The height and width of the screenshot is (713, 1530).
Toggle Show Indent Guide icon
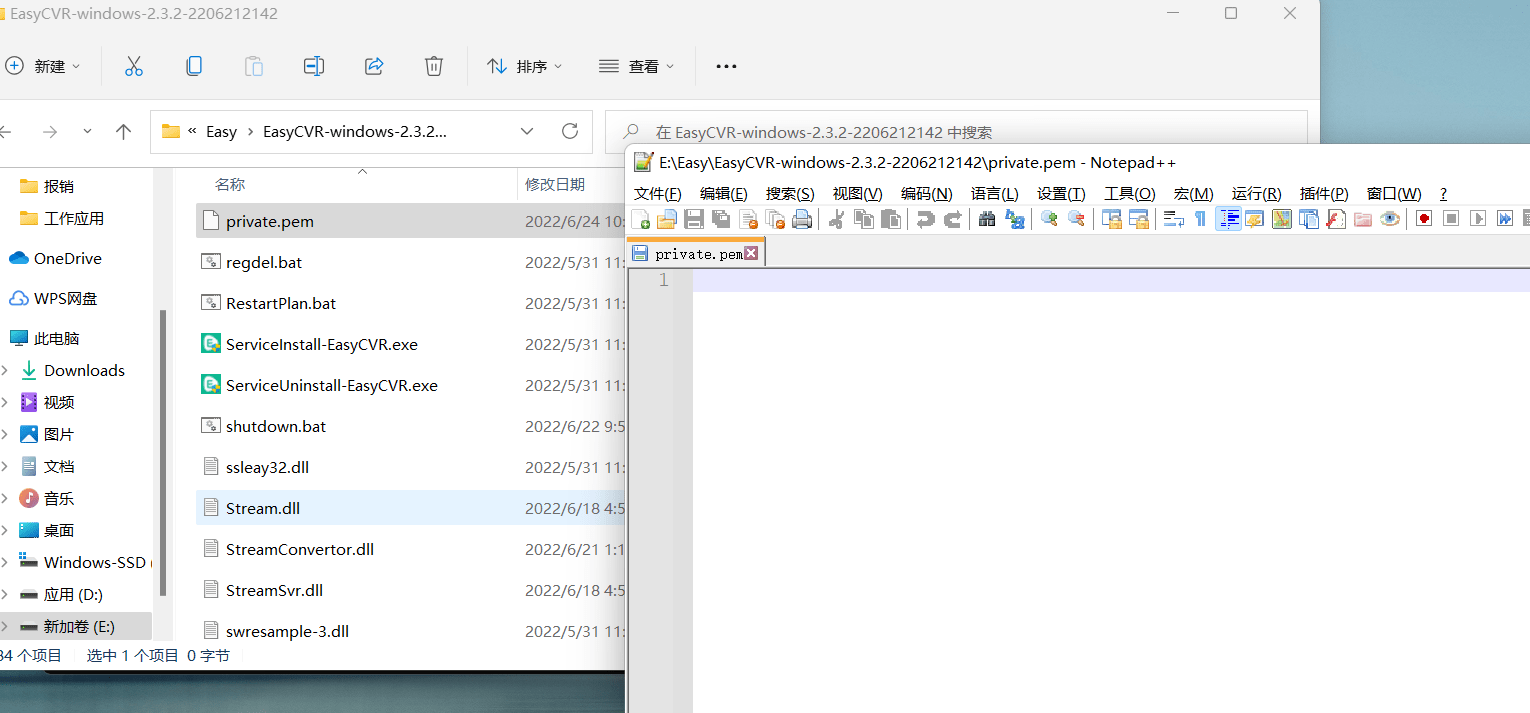(x=1228, y=219)
